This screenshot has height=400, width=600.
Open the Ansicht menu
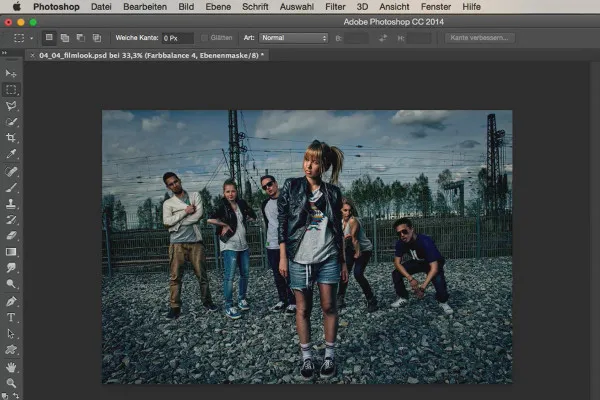394,7
